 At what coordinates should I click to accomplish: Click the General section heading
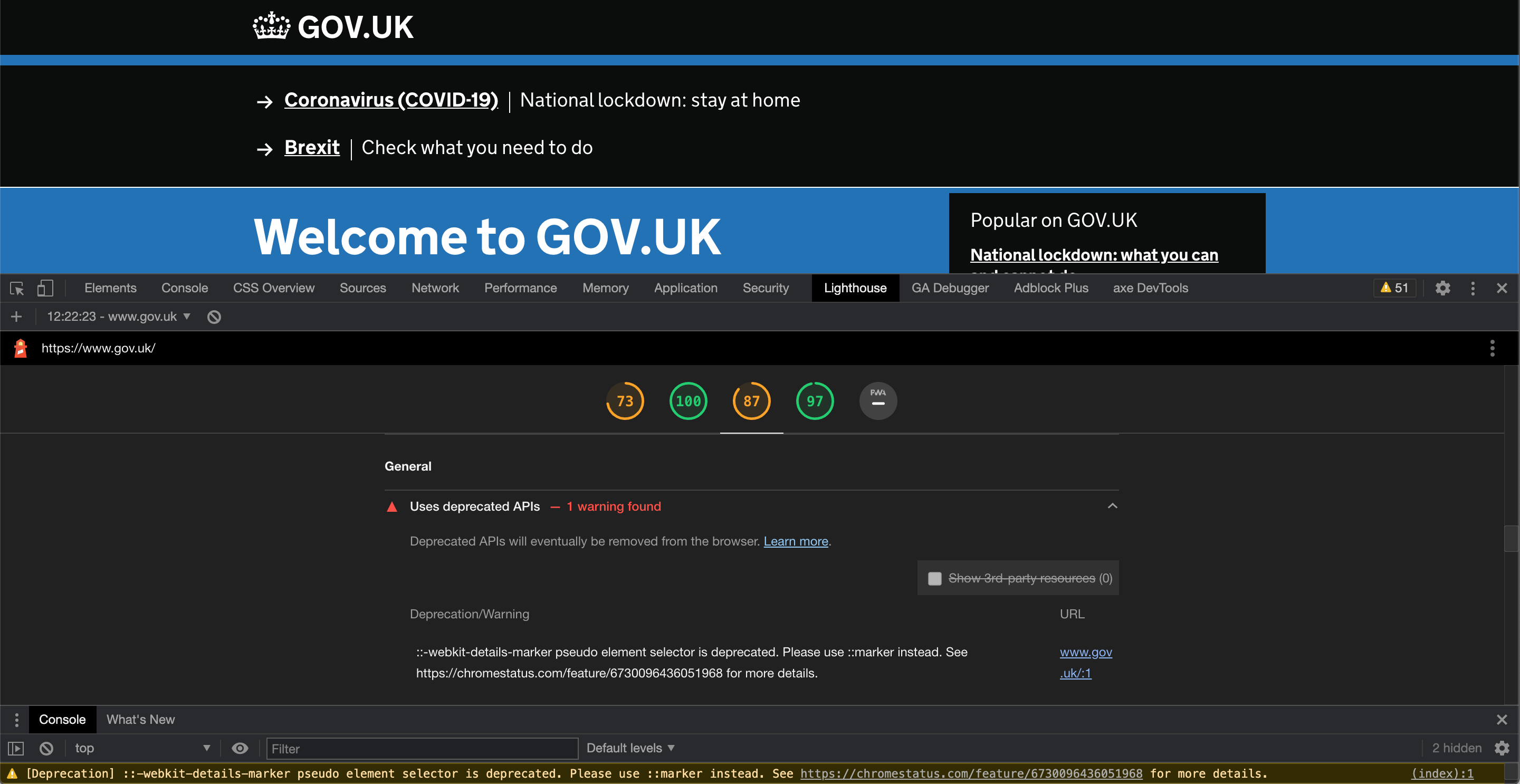408,466
